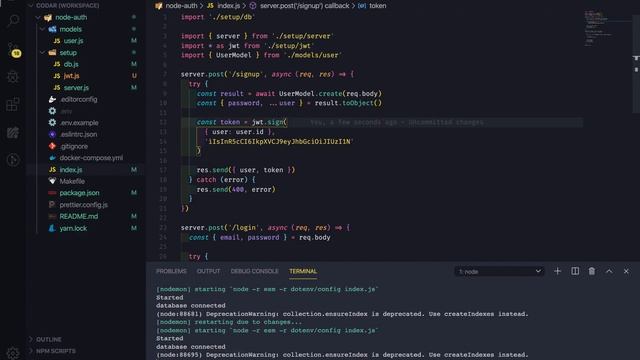Image resolution: width=640 pixels, height=360 pixels.
Task: Click the './setup/jwt' import path
Action: (289, 46)
